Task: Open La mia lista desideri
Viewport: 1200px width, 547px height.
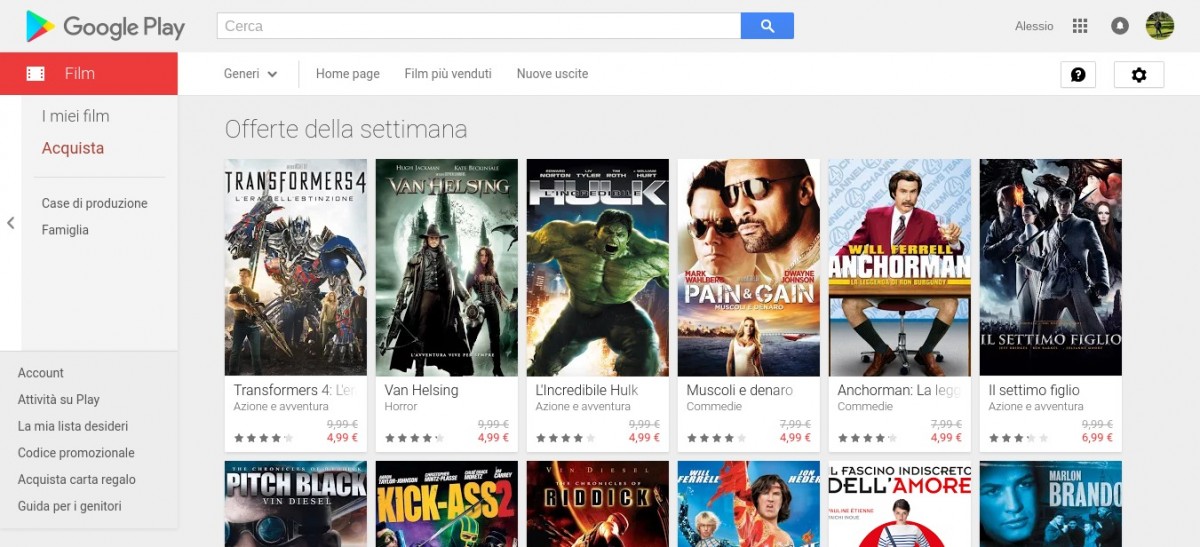Action: 73,426
